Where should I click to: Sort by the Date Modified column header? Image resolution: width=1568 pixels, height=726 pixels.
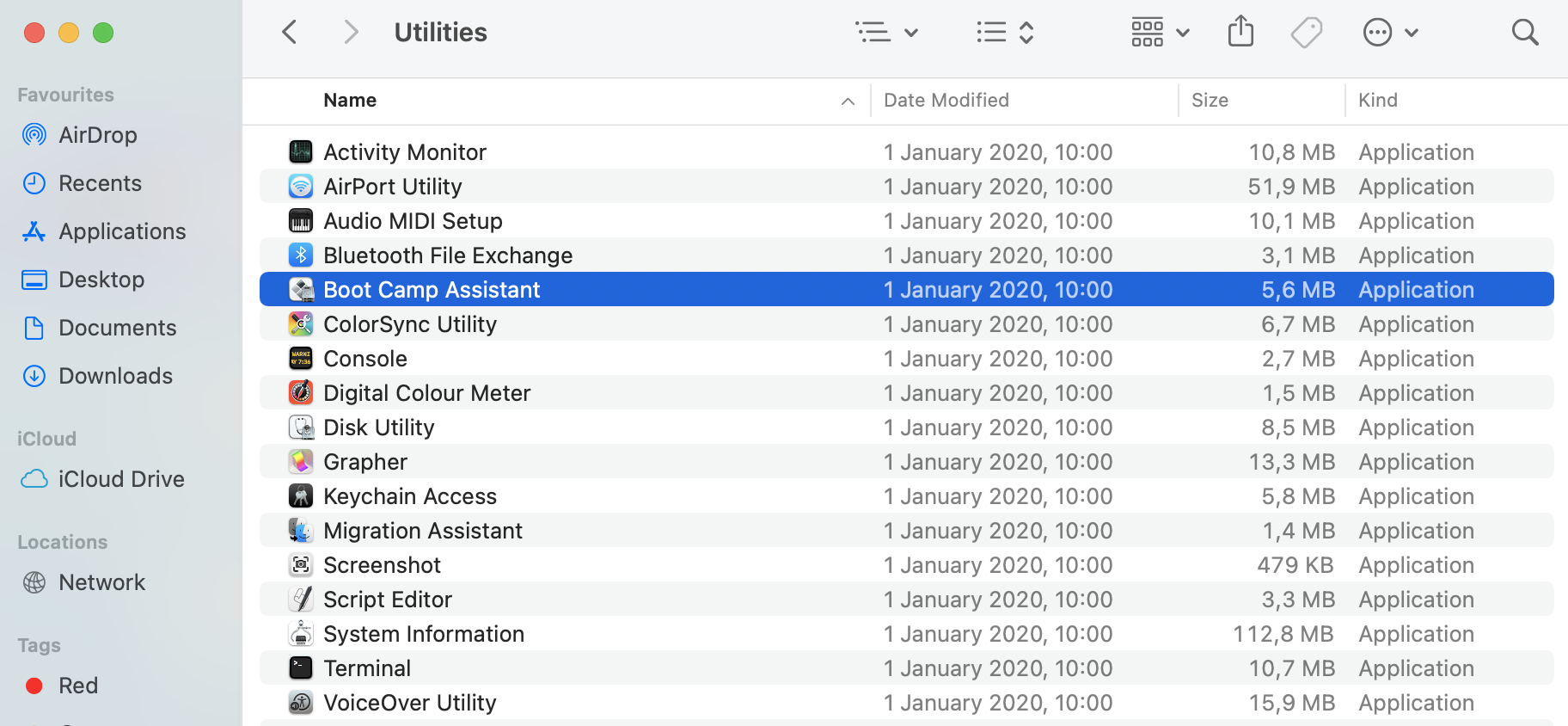click(946, 101)
